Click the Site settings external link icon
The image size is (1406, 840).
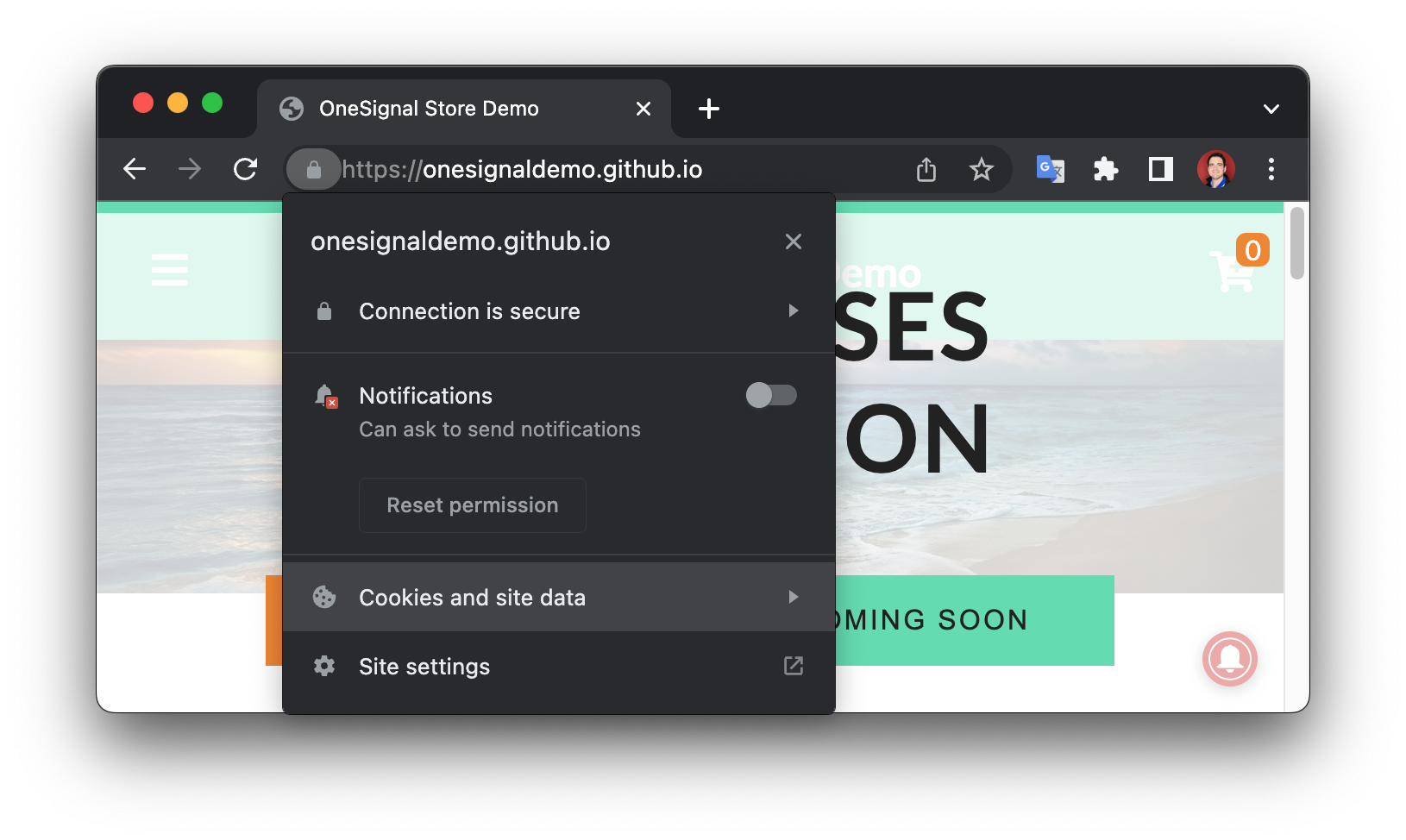click(x=794, y=666)
